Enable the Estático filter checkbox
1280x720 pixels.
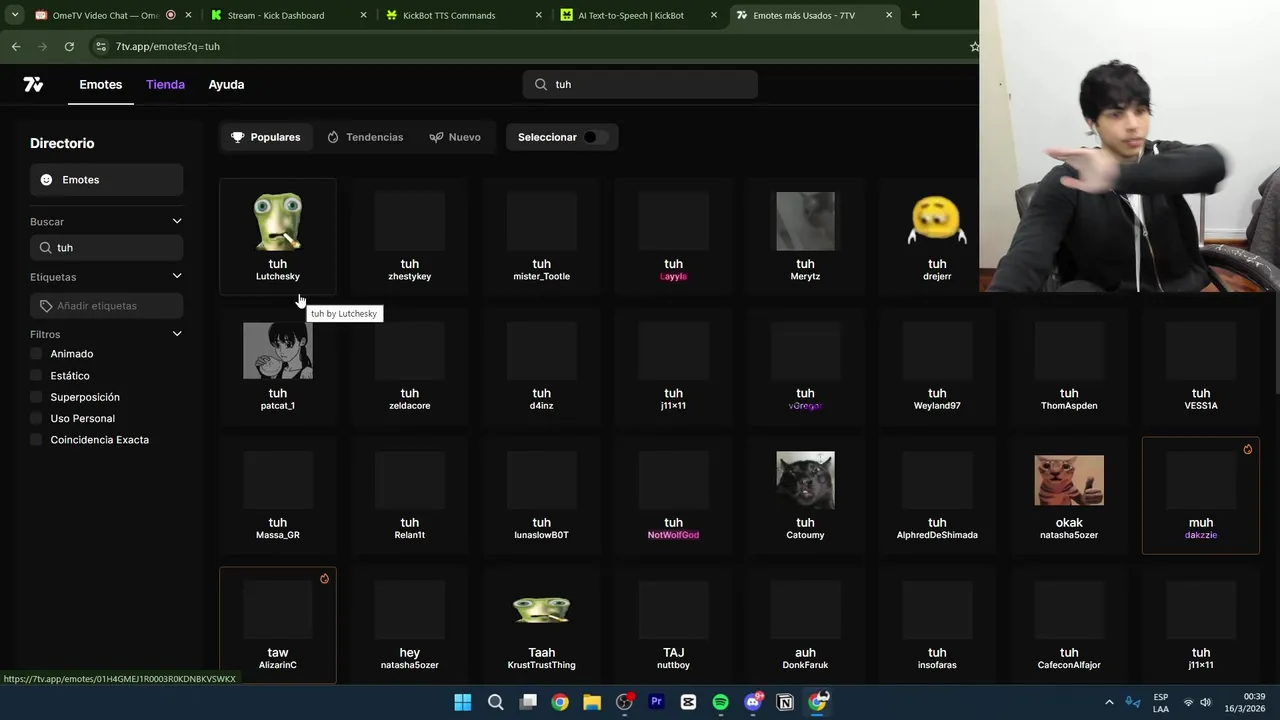point(36,376)
